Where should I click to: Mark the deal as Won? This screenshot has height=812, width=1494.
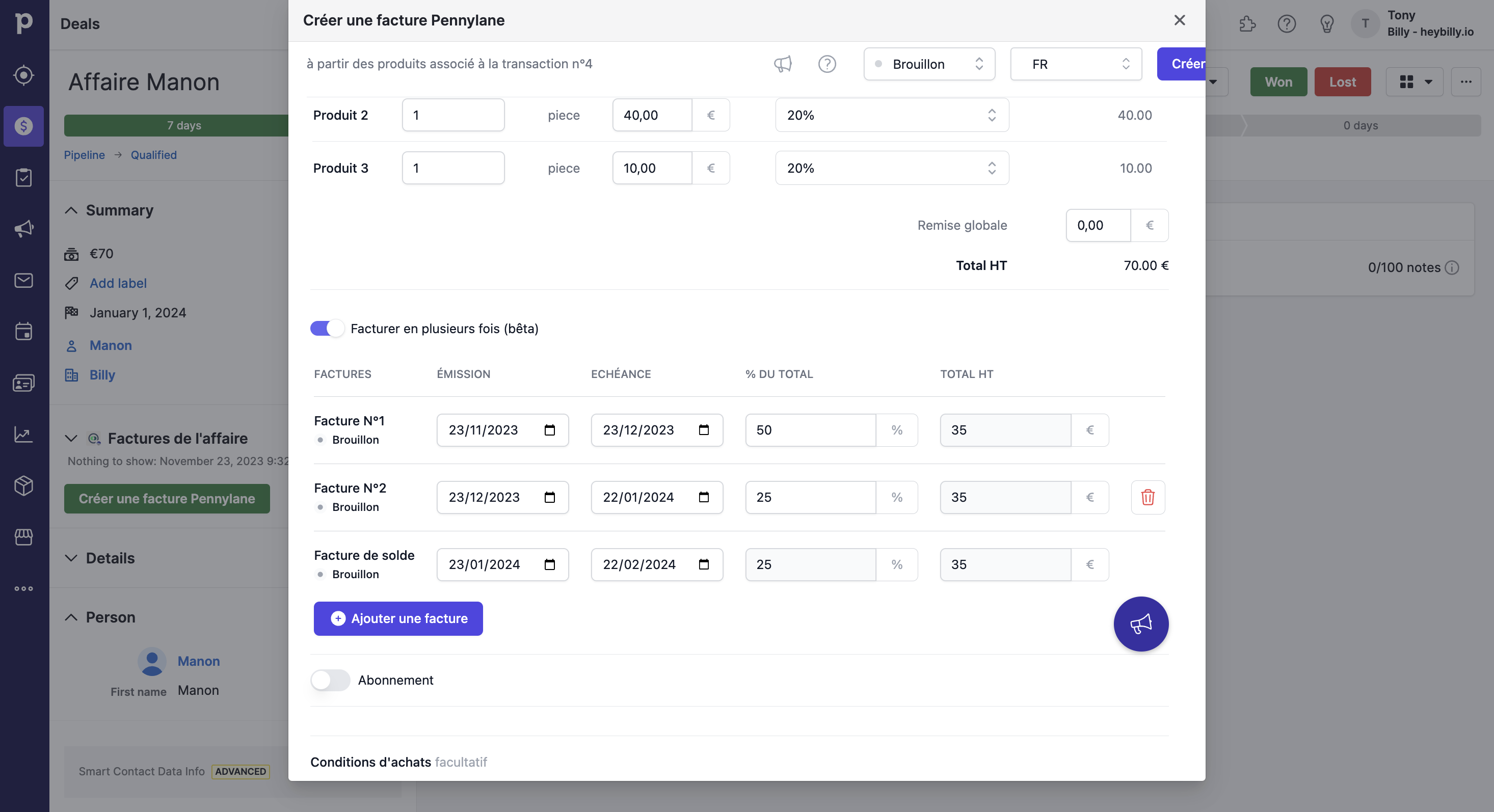[x=1278, y=82]
